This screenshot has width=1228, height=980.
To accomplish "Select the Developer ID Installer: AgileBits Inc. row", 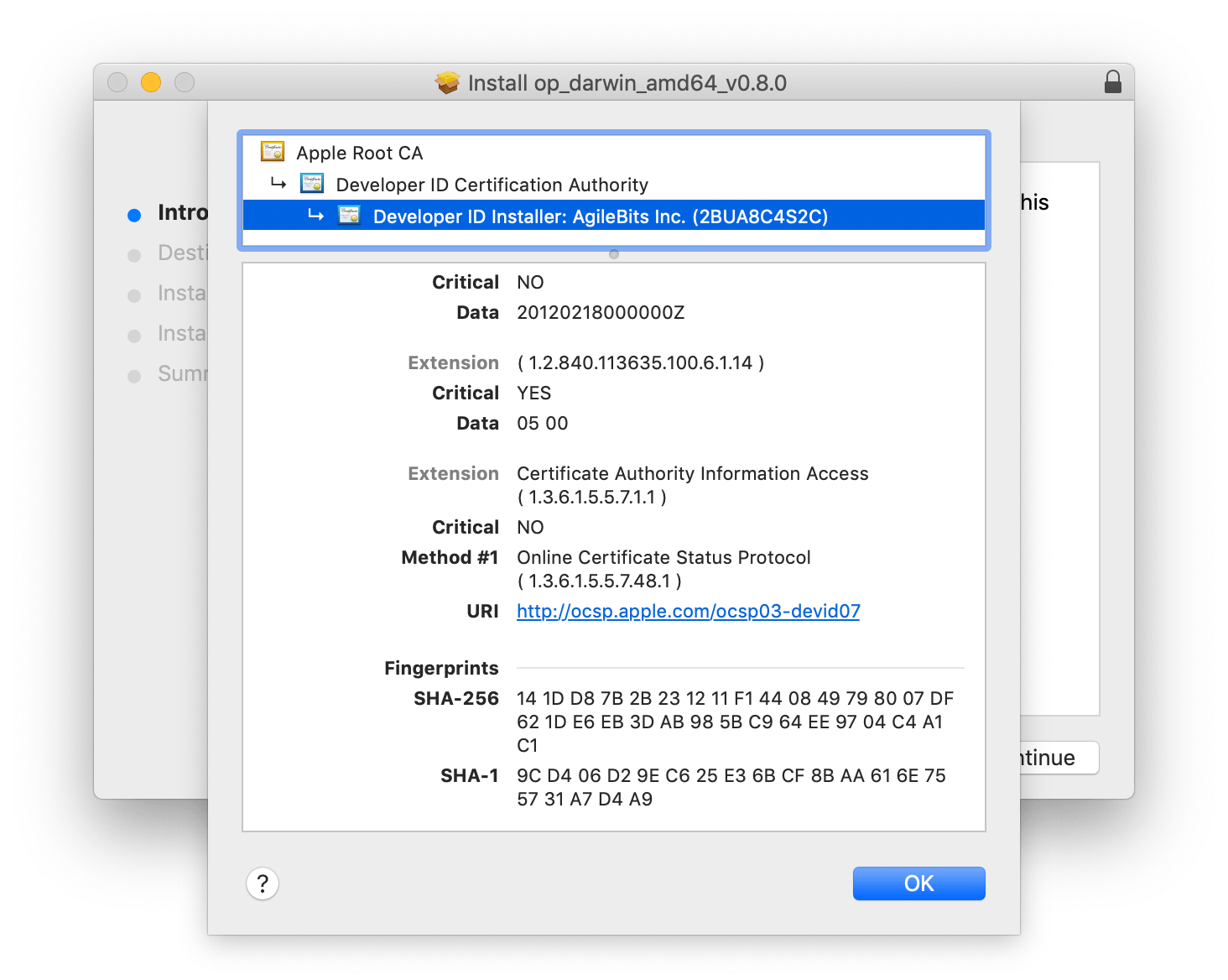I will (613, 216).
